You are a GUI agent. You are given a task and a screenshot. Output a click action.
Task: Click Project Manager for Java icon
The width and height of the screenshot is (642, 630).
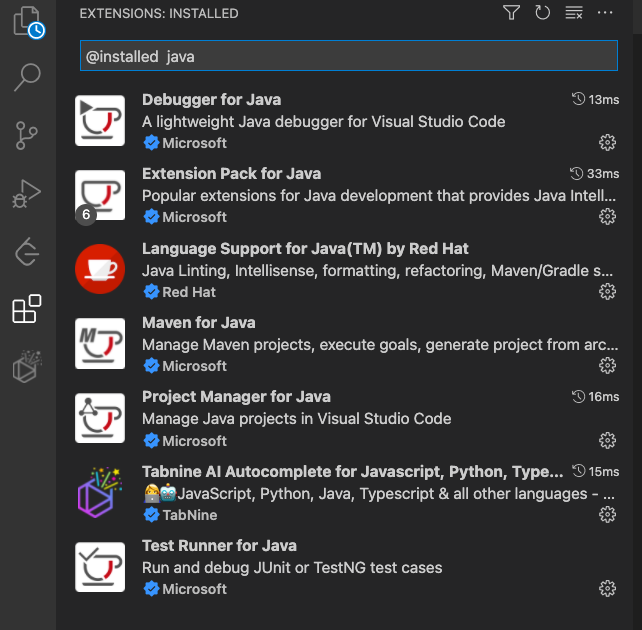[x=100, y=418]
